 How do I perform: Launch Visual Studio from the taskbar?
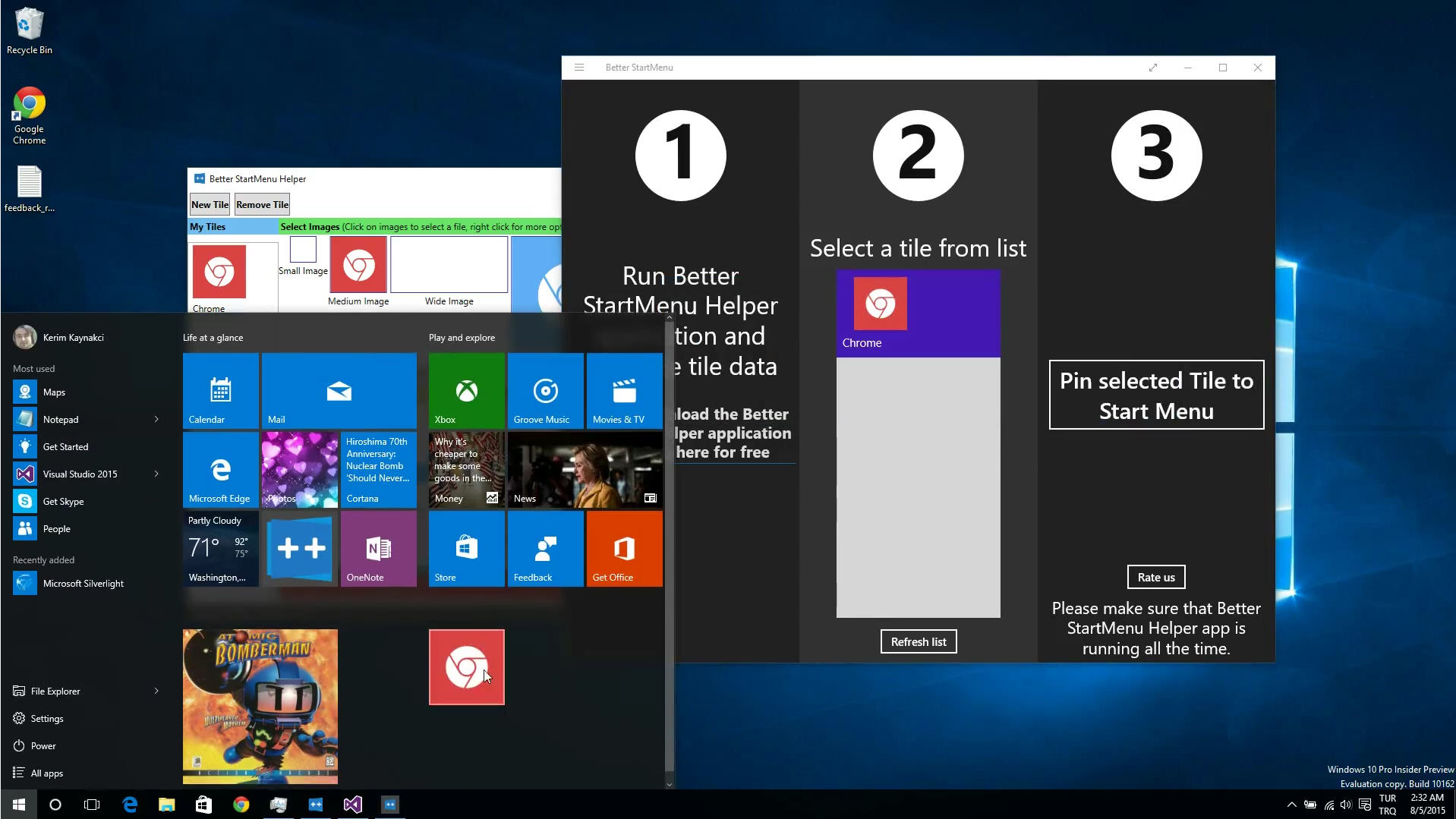click(x=352, y=804)
